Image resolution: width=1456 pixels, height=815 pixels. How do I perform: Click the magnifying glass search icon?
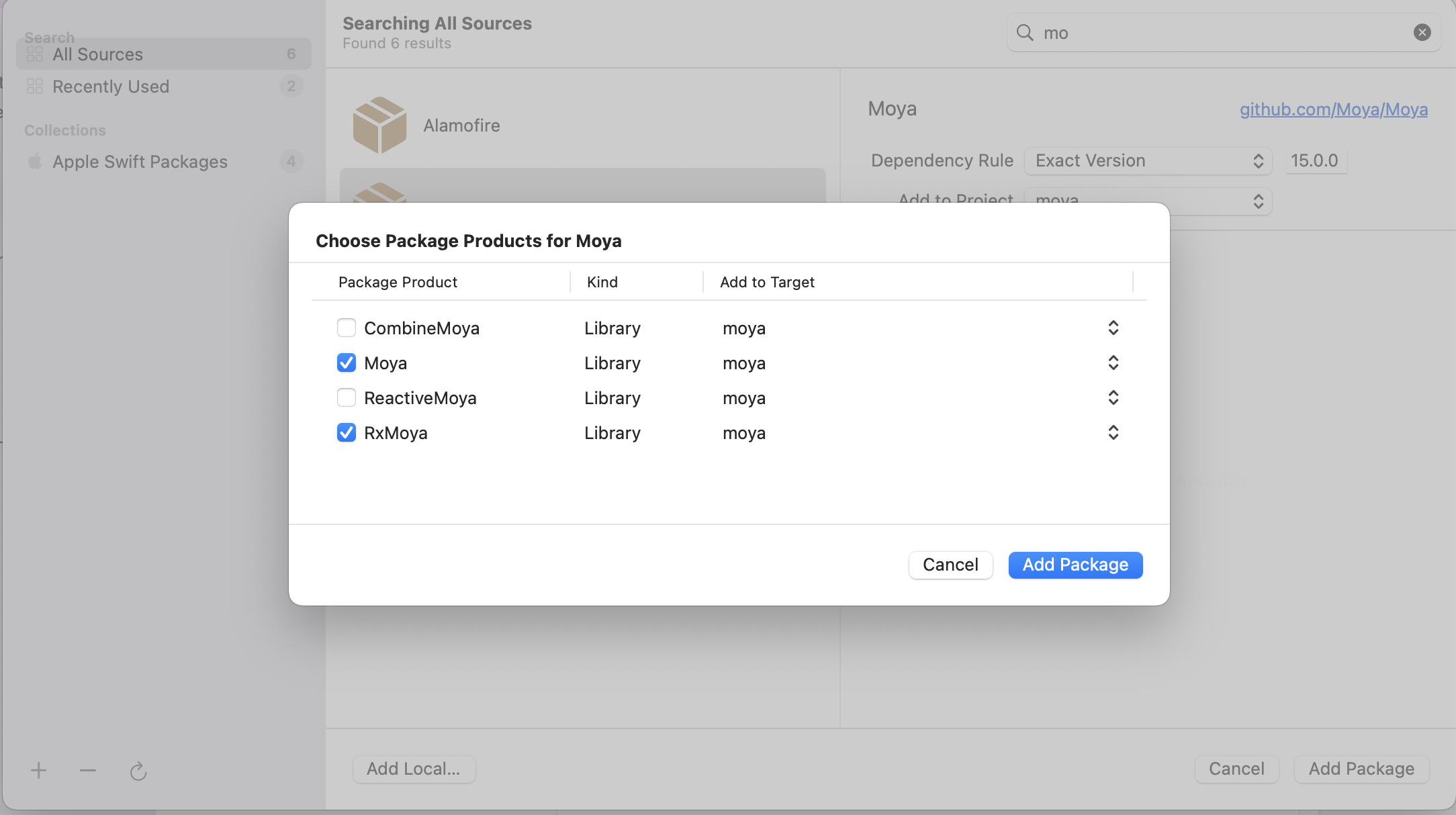pyautogui.click(x=1024, y=32)
